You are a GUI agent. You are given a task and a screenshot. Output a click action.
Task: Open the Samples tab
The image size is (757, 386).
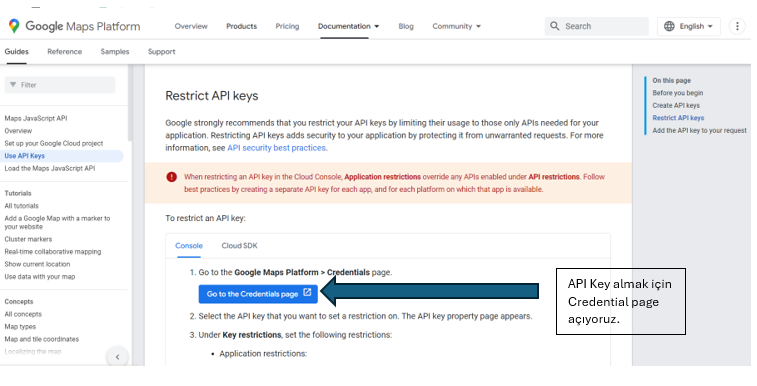tap(115, 52)
